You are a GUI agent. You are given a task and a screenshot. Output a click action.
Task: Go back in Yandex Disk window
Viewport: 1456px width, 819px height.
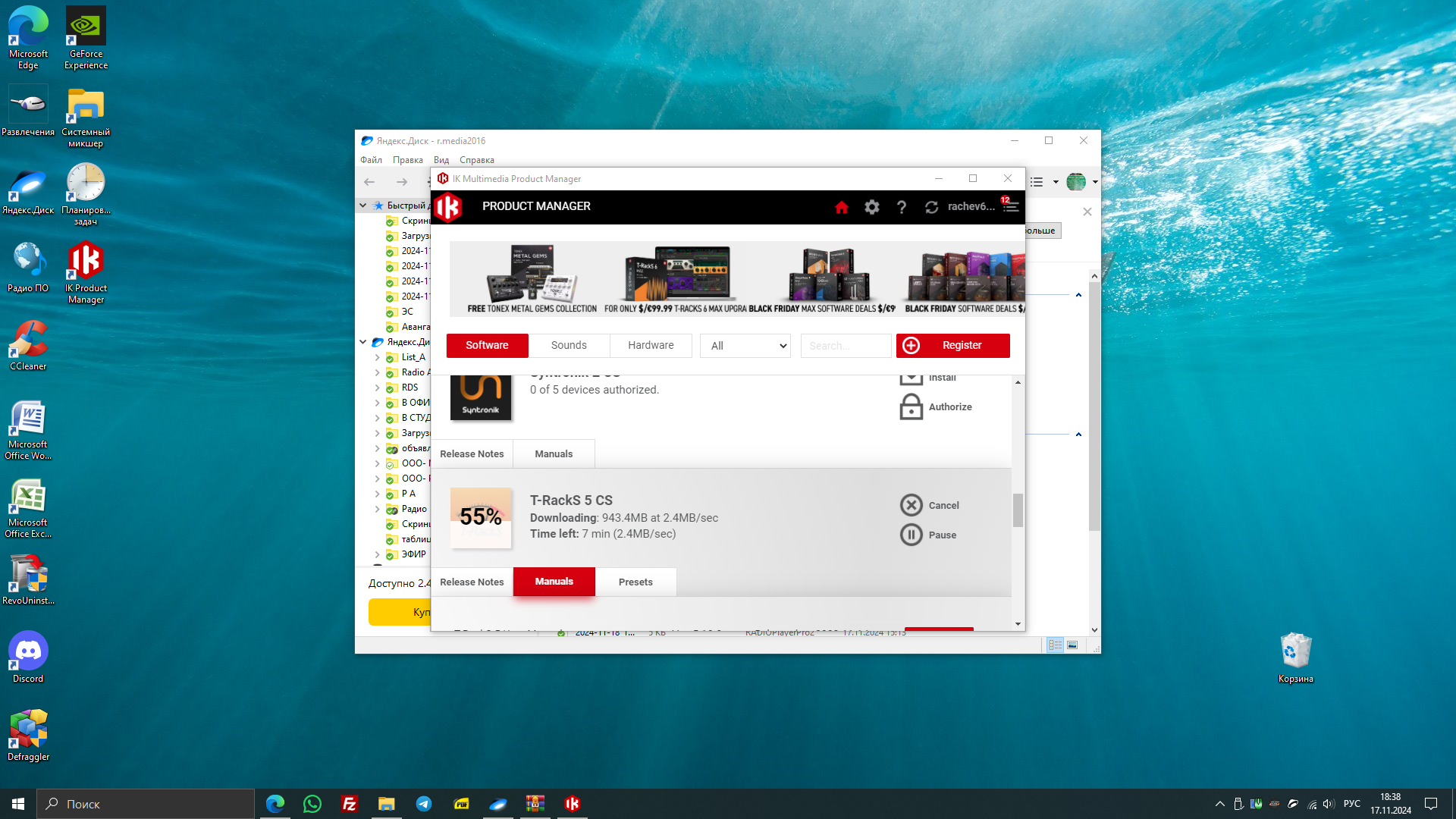click(369, 182)
